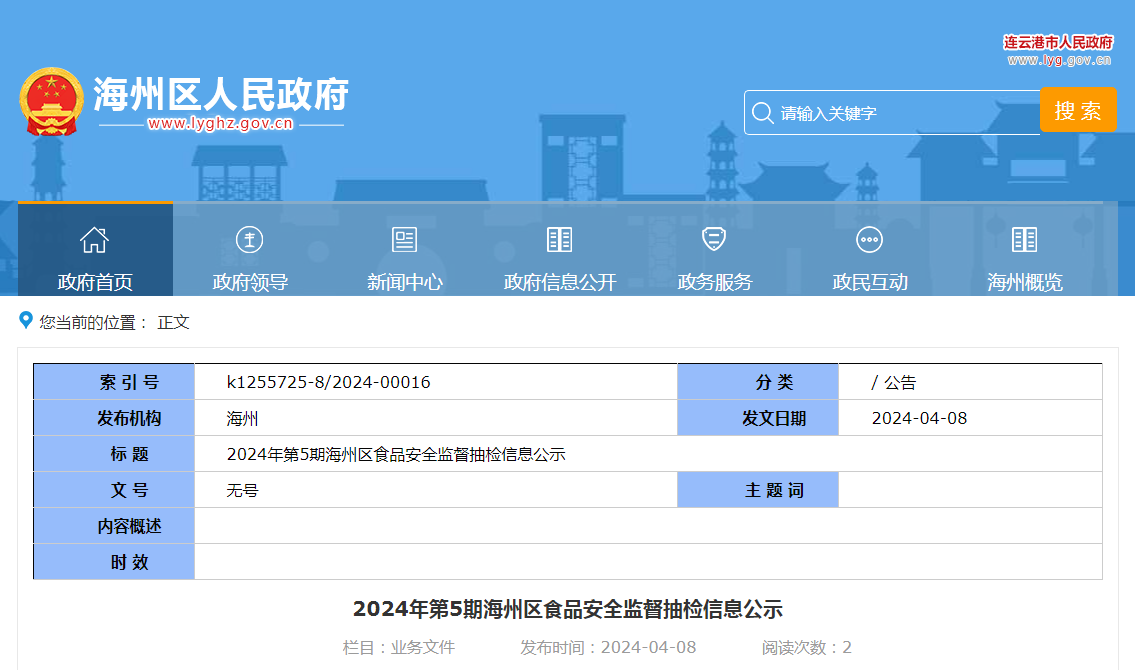Open the 连云港市人民政府 link
The width and height of the screenshot is (1135, 670).
(x=1058, y=42)
